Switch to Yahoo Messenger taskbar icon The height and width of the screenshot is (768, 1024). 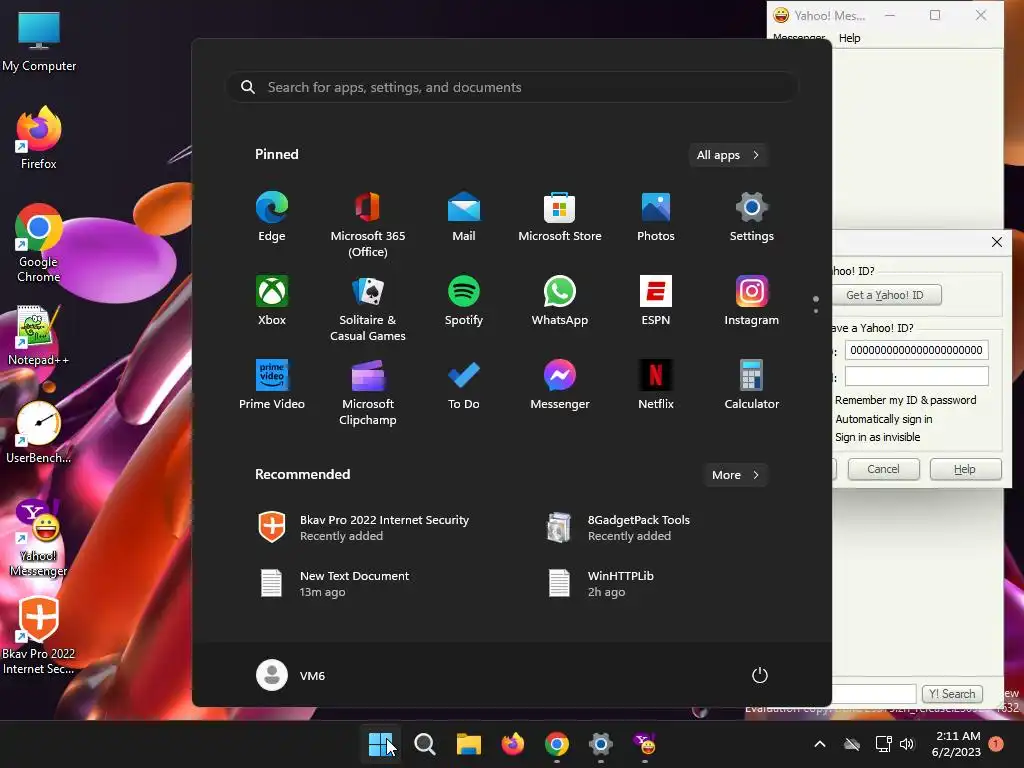644,744
